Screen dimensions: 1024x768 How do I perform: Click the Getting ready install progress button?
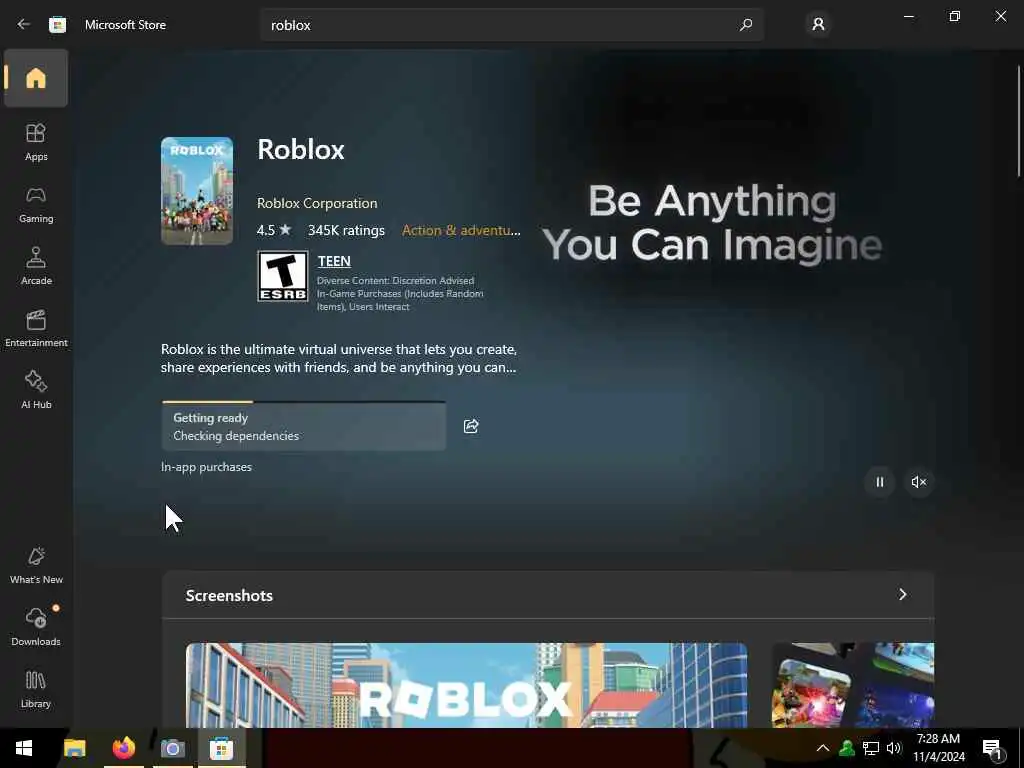pos(304,426)
